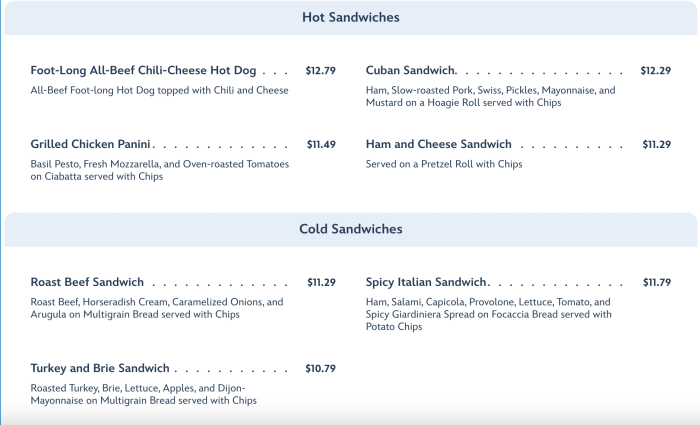This screenshot has height=425, width=700.
Task: Open the Cuban Sandwich menu item
Action: 411,71
